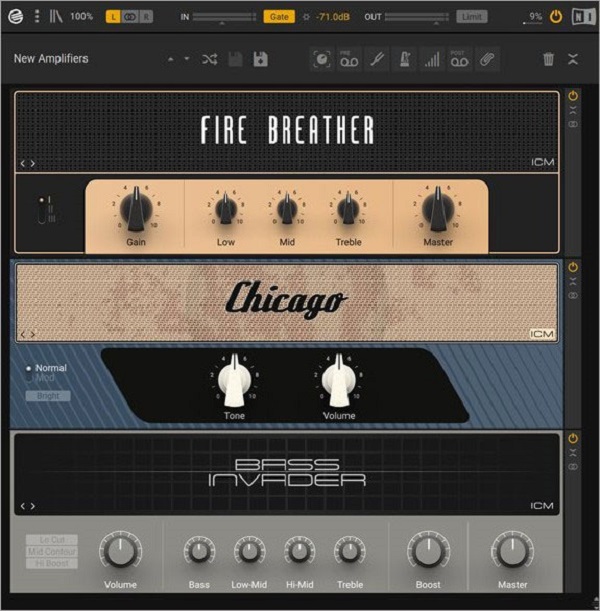600x611 pixels.
Task: Show the preset volume level tool
Action: [432, 60]
